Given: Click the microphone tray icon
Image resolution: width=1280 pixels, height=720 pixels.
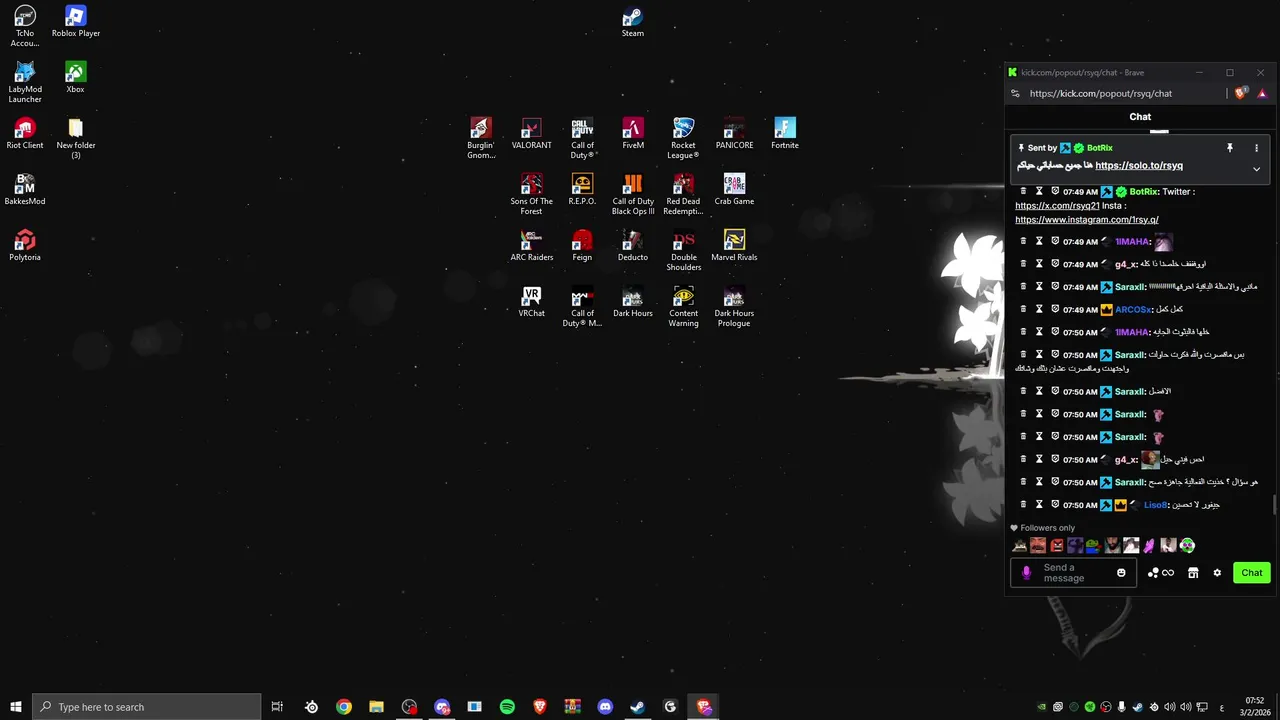Looking at the screenshot, I should pos(1122,707).
